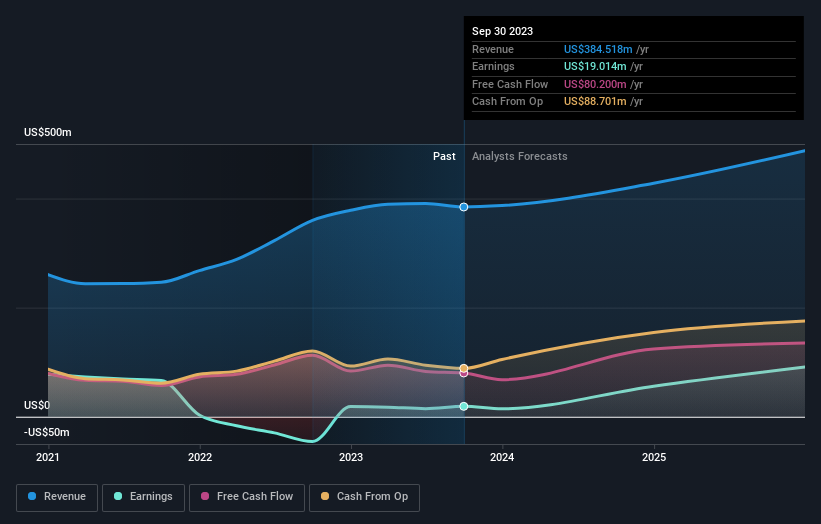Select the Earnings data point at Sep 2023
821x524 pixels.
(x=464, y=406)
